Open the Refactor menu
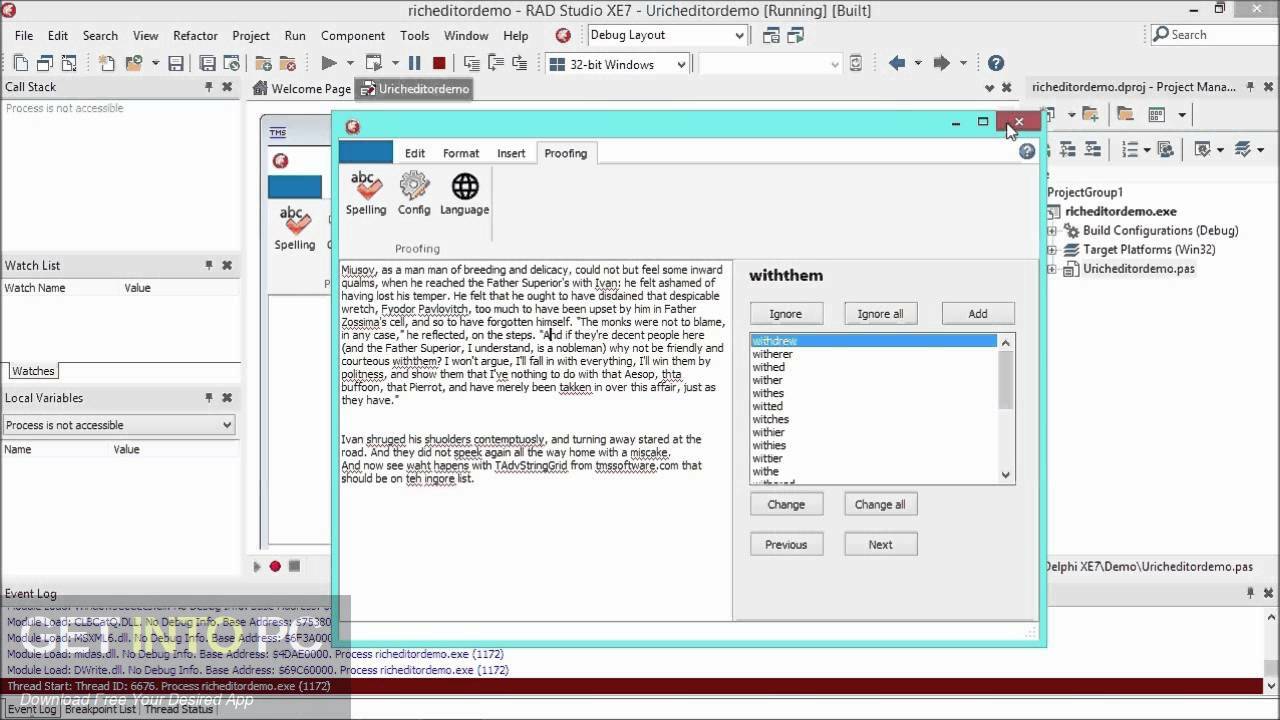The width and height of the screenshot is (1280, 720). [x=195, y=35]
